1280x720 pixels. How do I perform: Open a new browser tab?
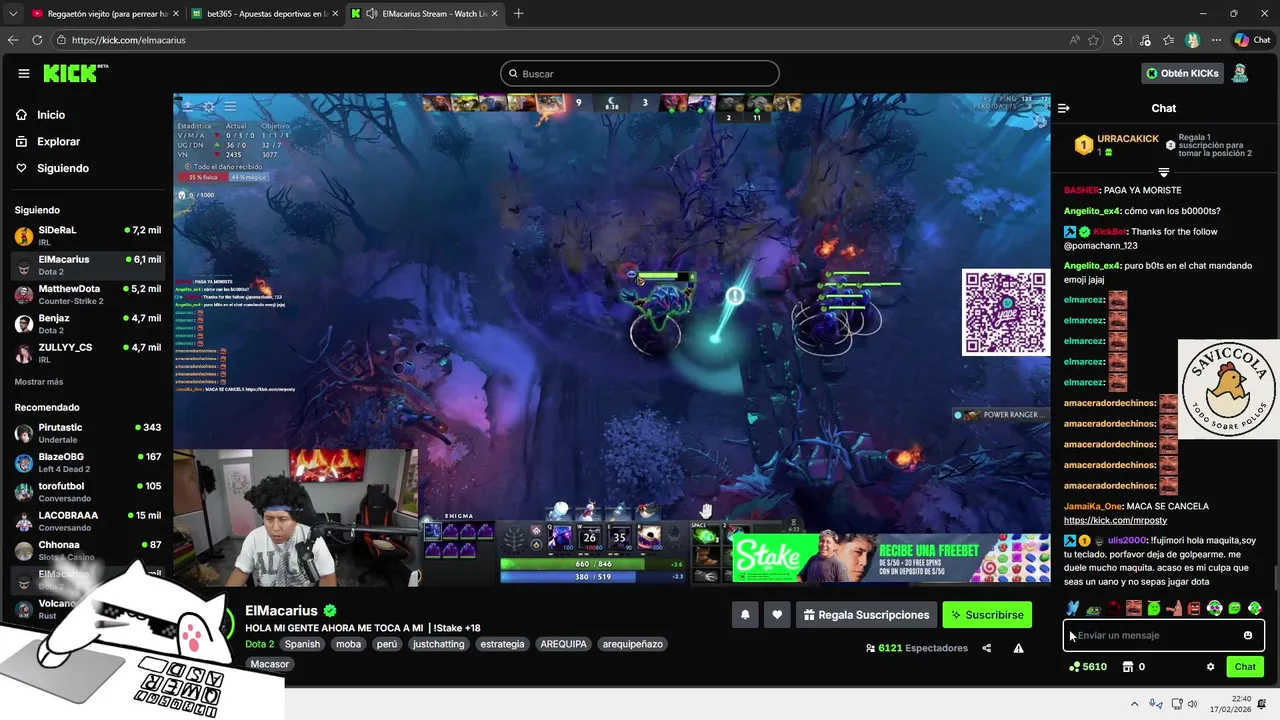pyautogui.click(x=518, y=13)
